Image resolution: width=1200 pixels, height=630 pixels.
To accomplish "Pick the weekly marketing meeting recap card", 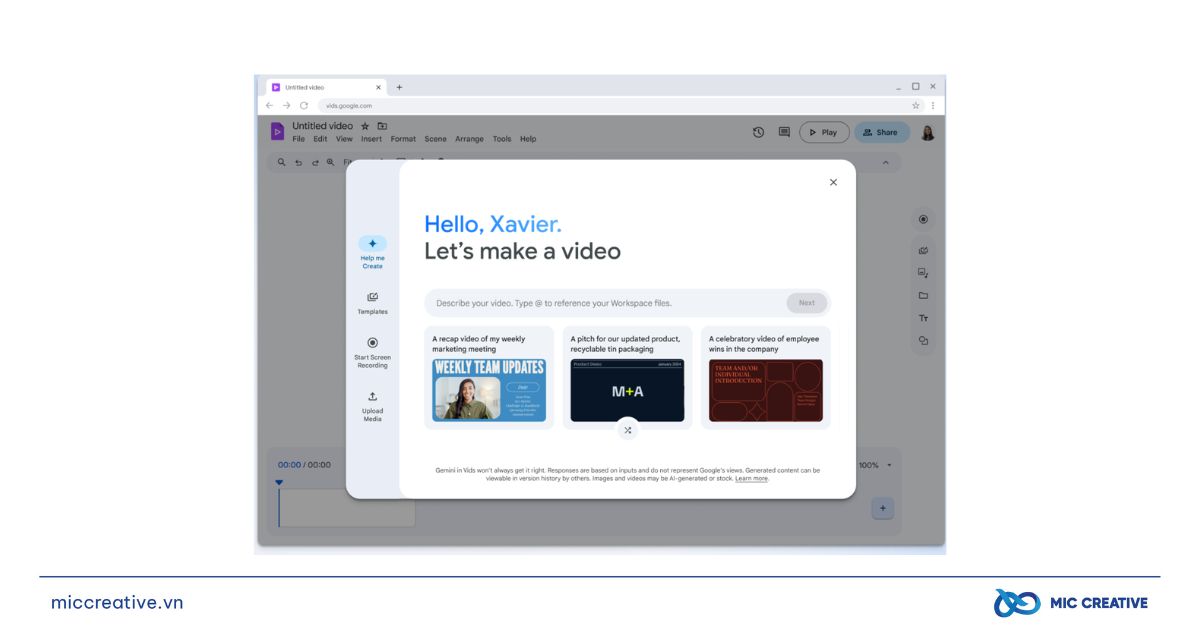I will click(x=489, y=378).
